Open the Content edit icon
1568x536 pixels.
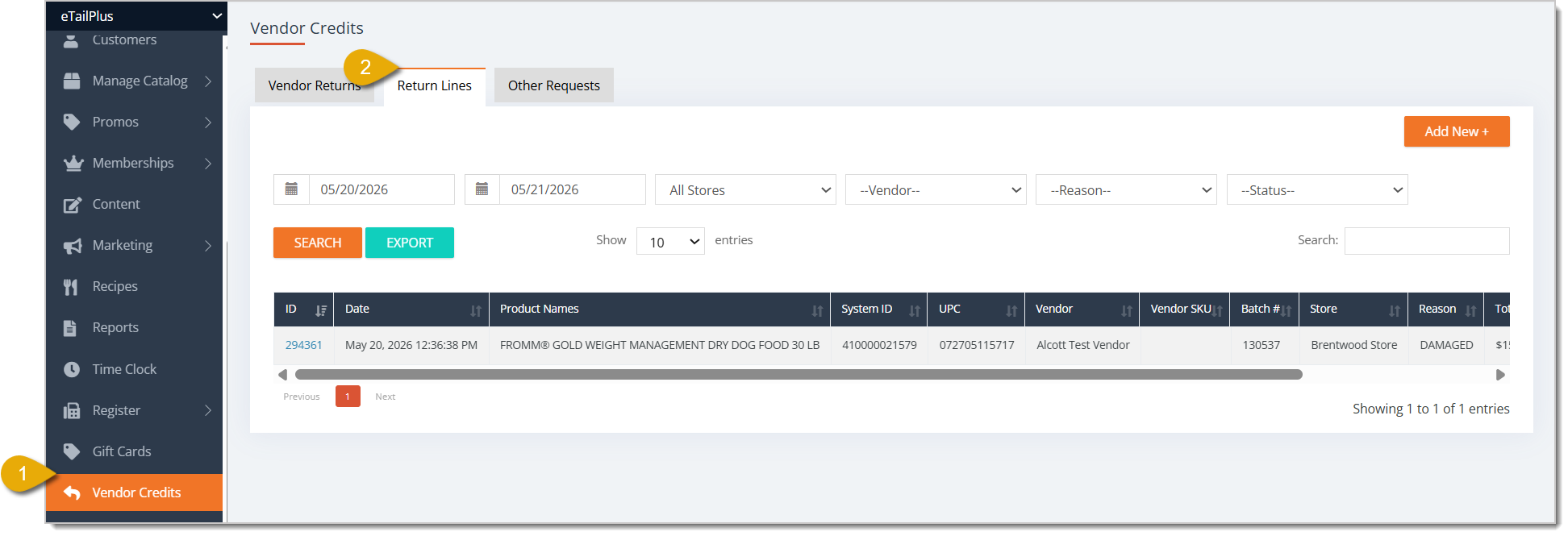pyautogui.click(x=73, y=205)
